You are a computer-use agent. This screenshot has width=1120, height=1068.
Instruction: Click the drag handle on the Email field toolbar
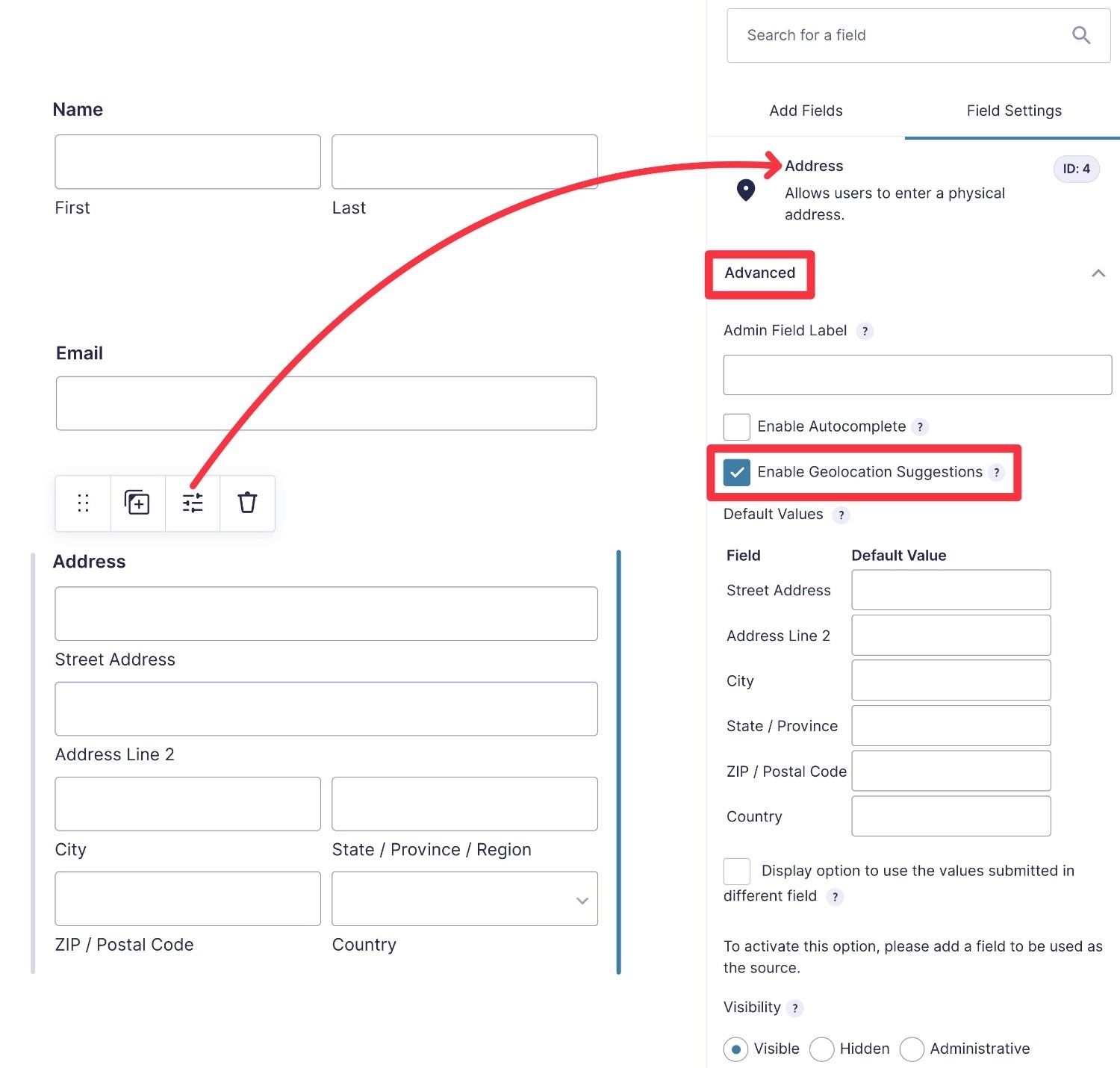(x=82, y=503)
